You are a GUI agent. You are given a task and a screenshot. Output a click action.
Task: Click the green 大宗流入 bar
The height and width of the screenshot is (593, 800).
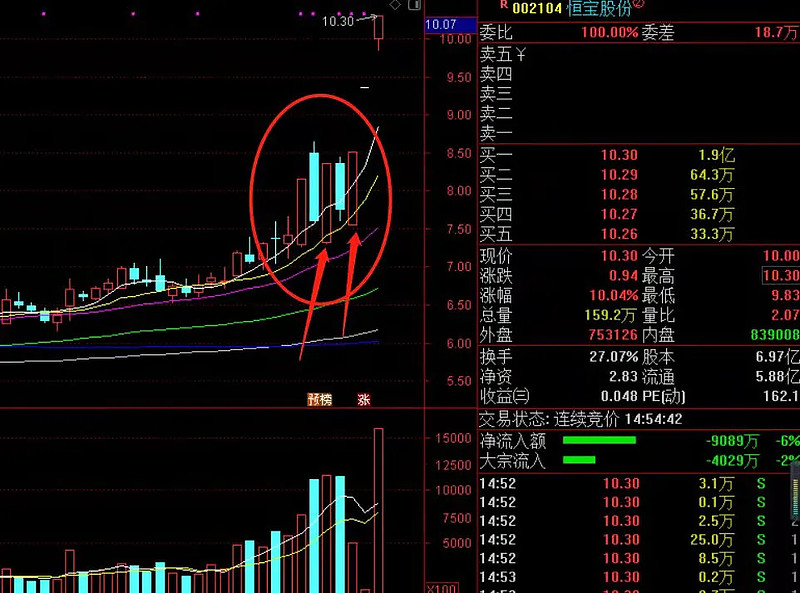coord(579,460)
